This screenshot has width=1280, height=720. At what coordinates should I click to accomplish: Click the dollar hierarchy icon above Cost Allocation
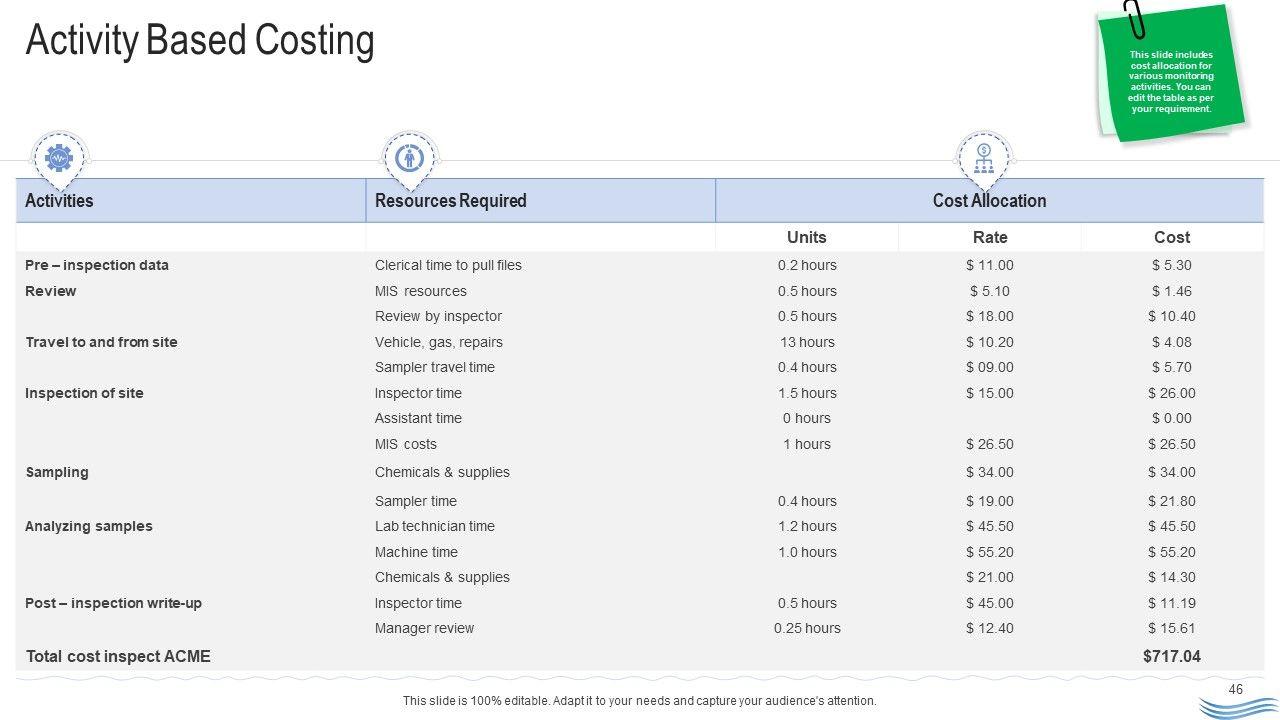pyautogui.click(x=984, y=157)
